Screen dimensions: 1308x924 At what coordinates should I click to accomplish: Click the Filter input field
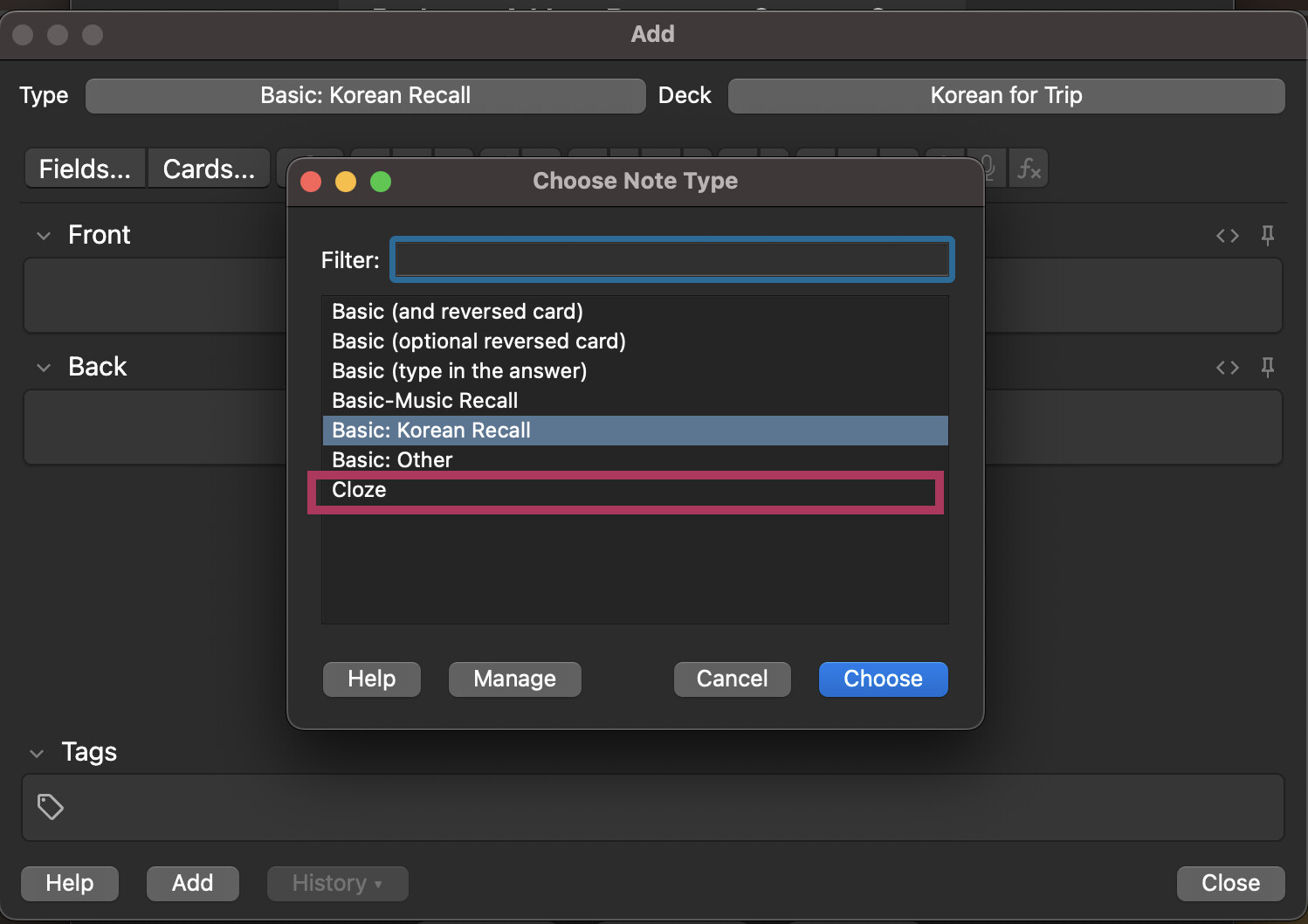(x=671, y=259)
